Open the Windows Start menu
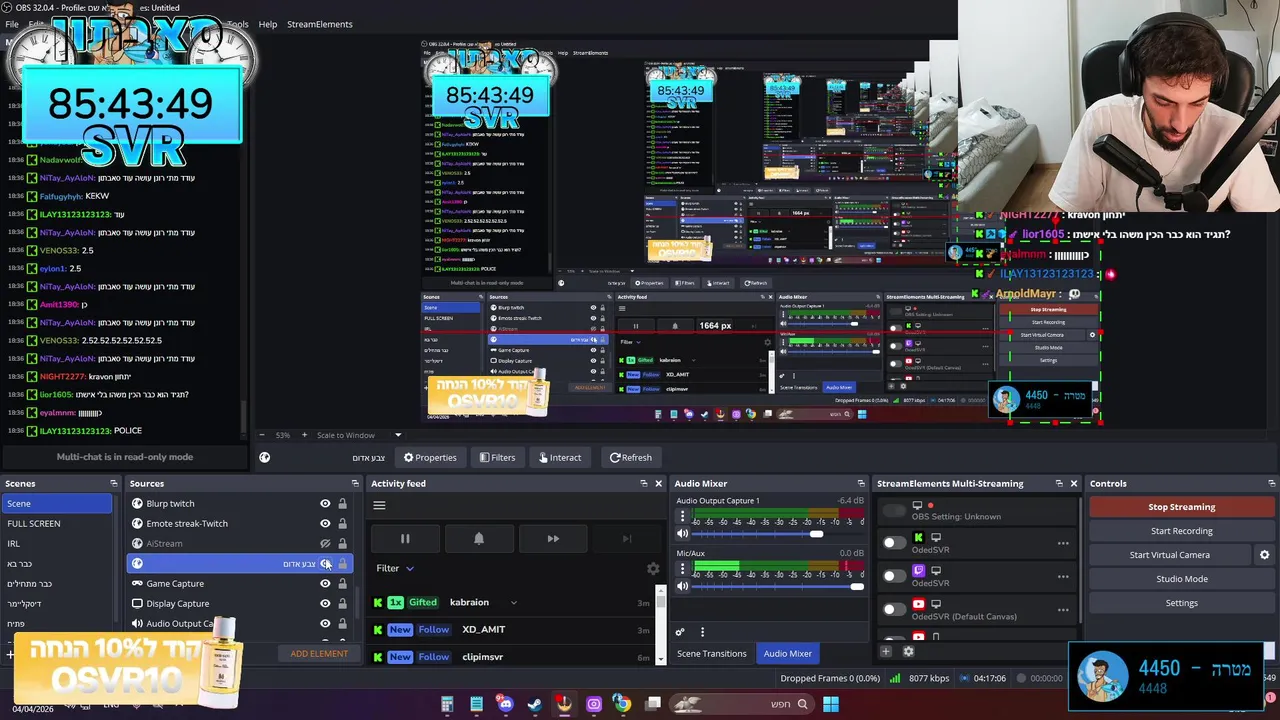1280x720 pixels. 831,704
